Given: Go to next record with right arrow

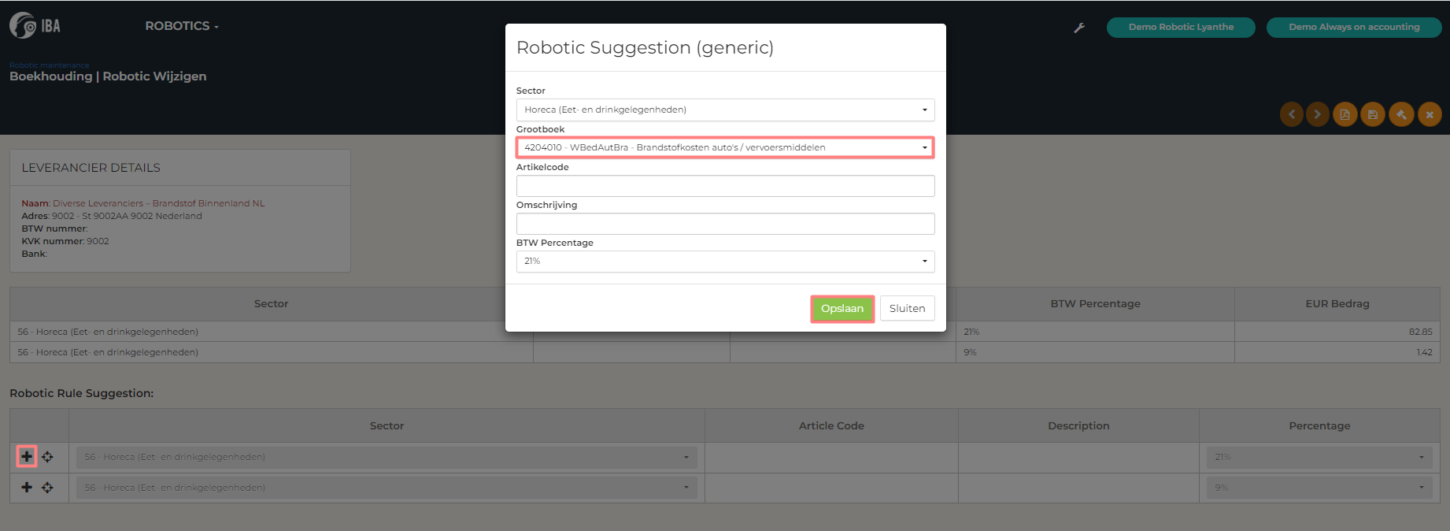Looking at the screenshot, I should (1318, 115).
